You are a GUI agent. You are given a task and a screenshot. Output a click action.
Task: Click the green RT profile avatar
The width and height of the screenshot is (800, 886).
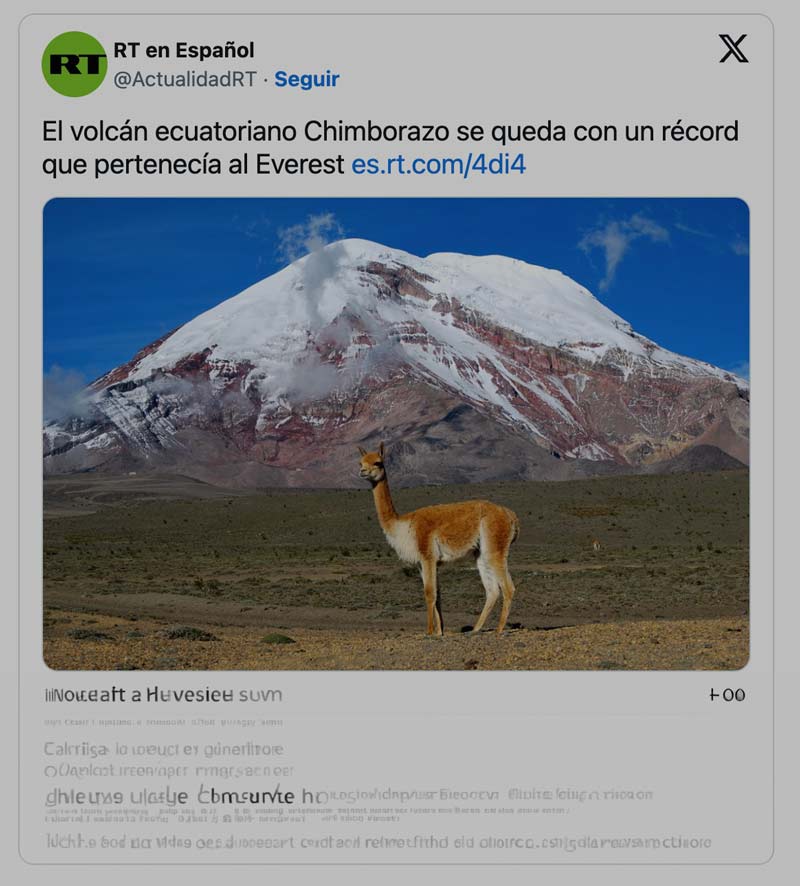(74, 64)
